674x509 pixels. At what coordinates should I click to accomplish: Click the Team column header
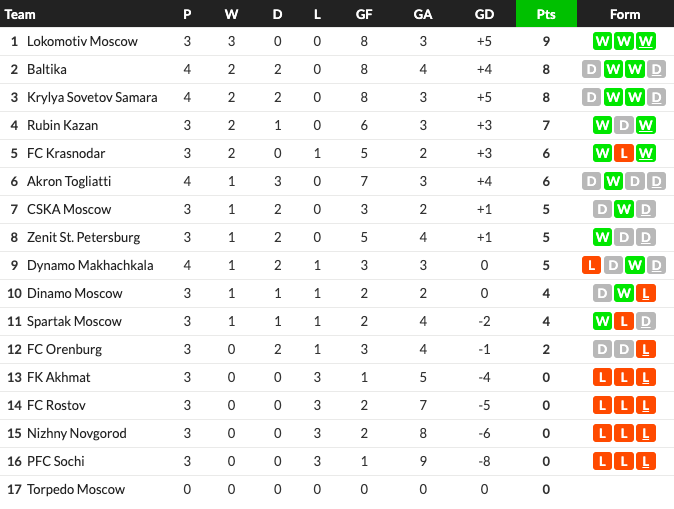[20, 14]
